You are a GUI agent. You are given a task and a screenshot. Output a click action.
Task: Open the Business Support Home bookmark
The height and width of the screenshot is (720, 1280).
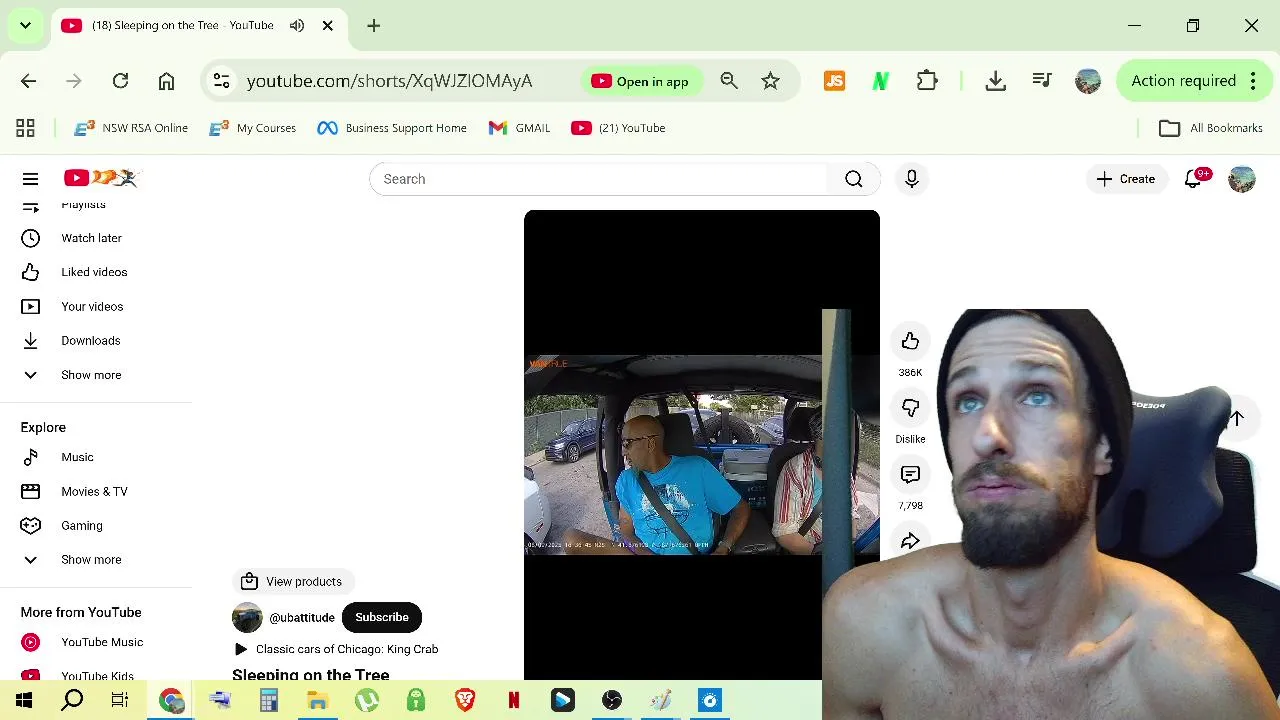pos(392,128)
